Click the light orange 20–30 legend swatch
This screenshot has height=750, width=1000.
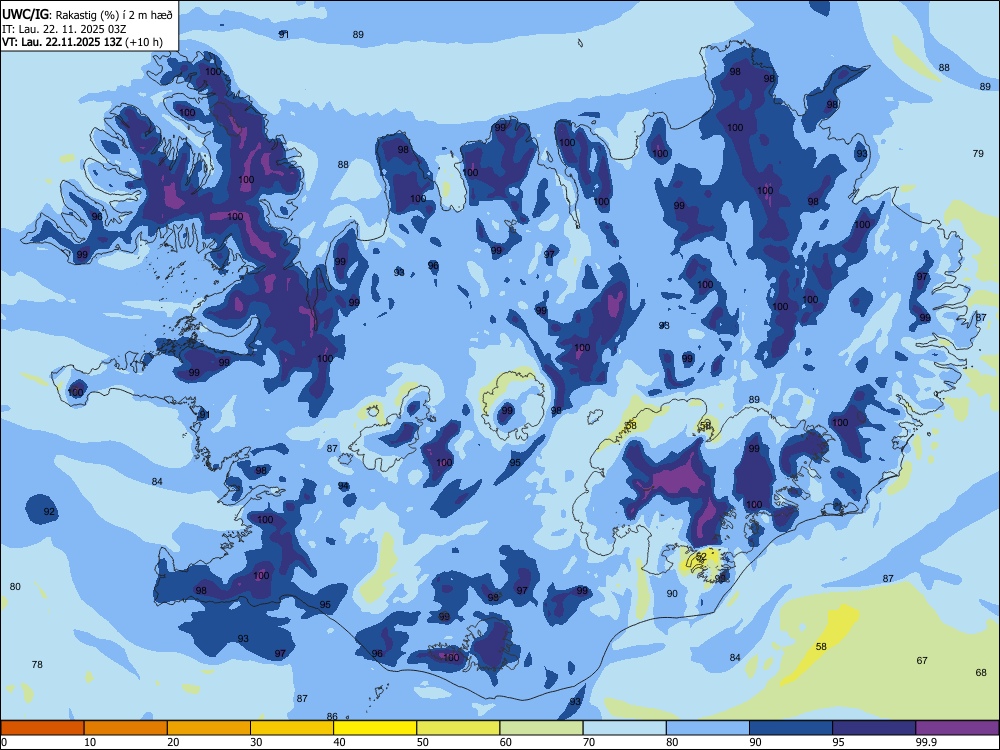coord(209,728)
